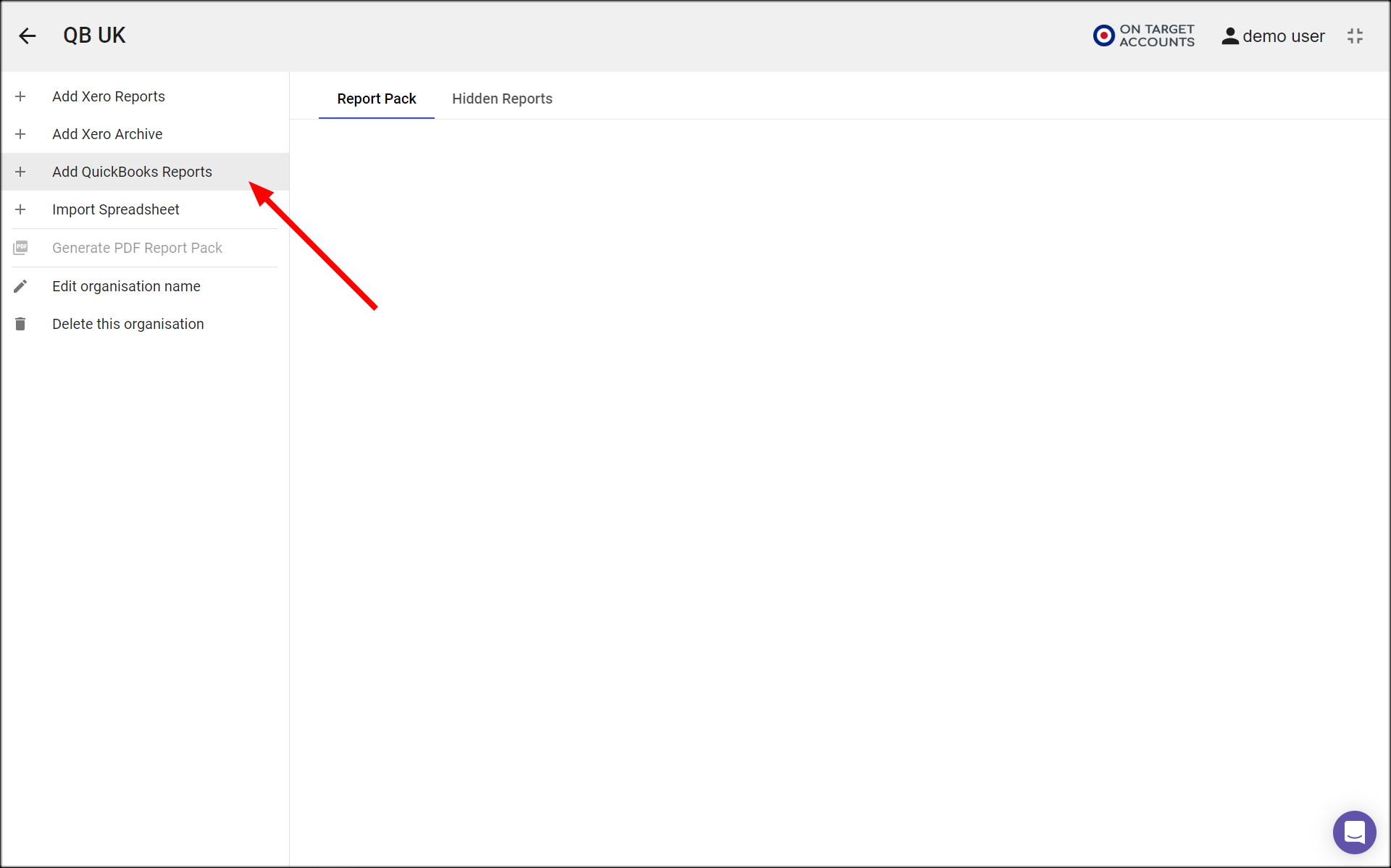Select Generate PDF Report Pack

pyautogui.click(x=146, y=248)
